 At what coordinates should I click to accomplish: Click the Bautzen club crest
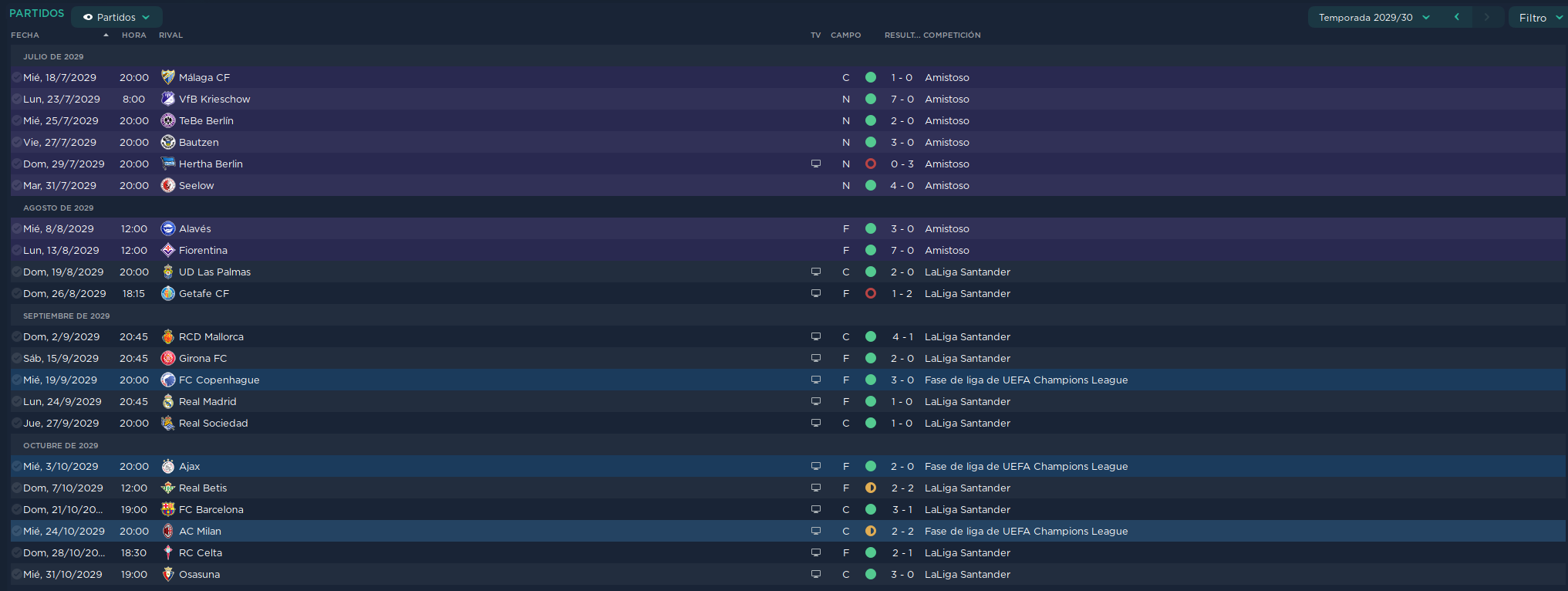tap(167, 142)
